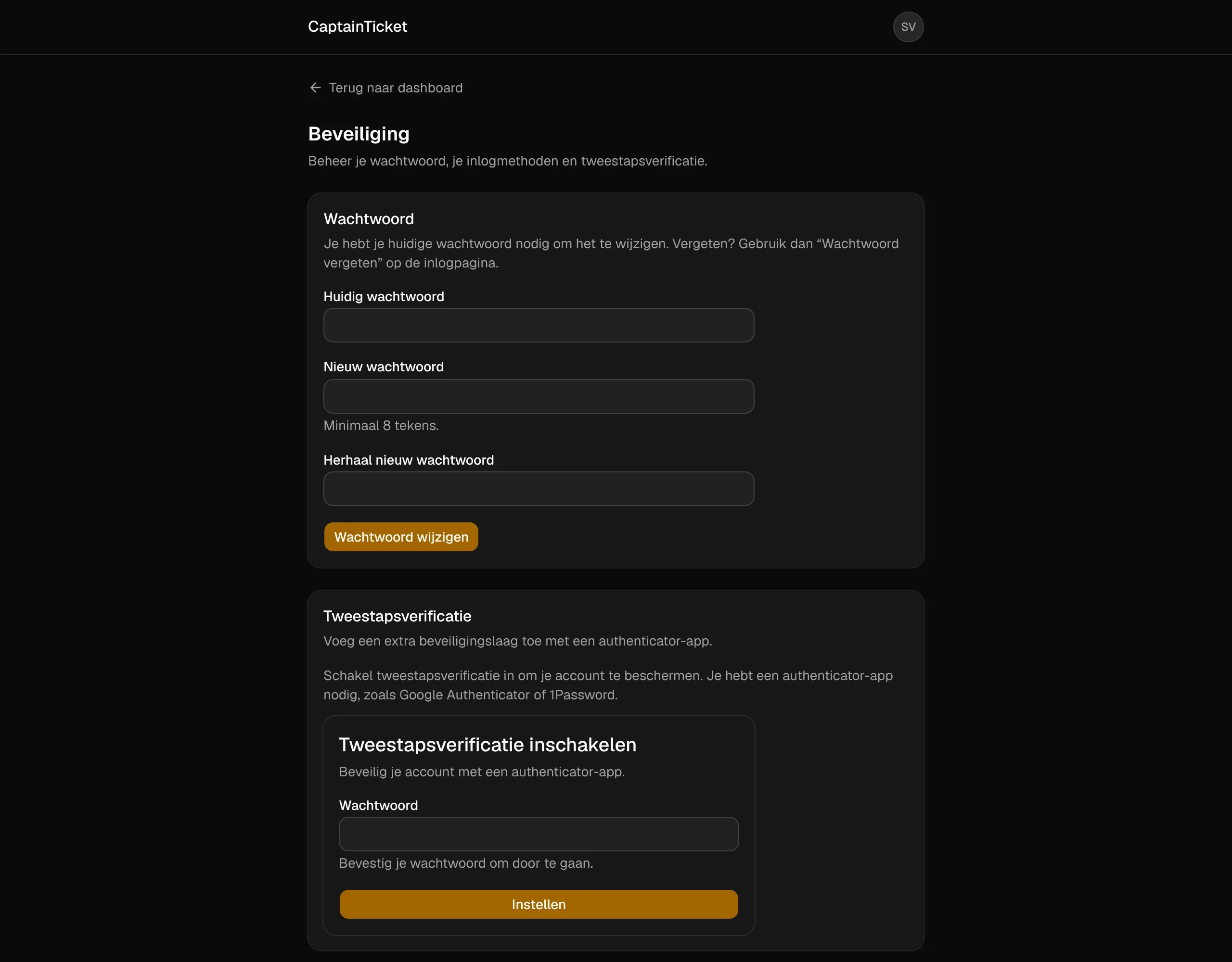Focus the Huidig wachtwoord field
The height and width of the screenshot is (962, 1232).
538,325
